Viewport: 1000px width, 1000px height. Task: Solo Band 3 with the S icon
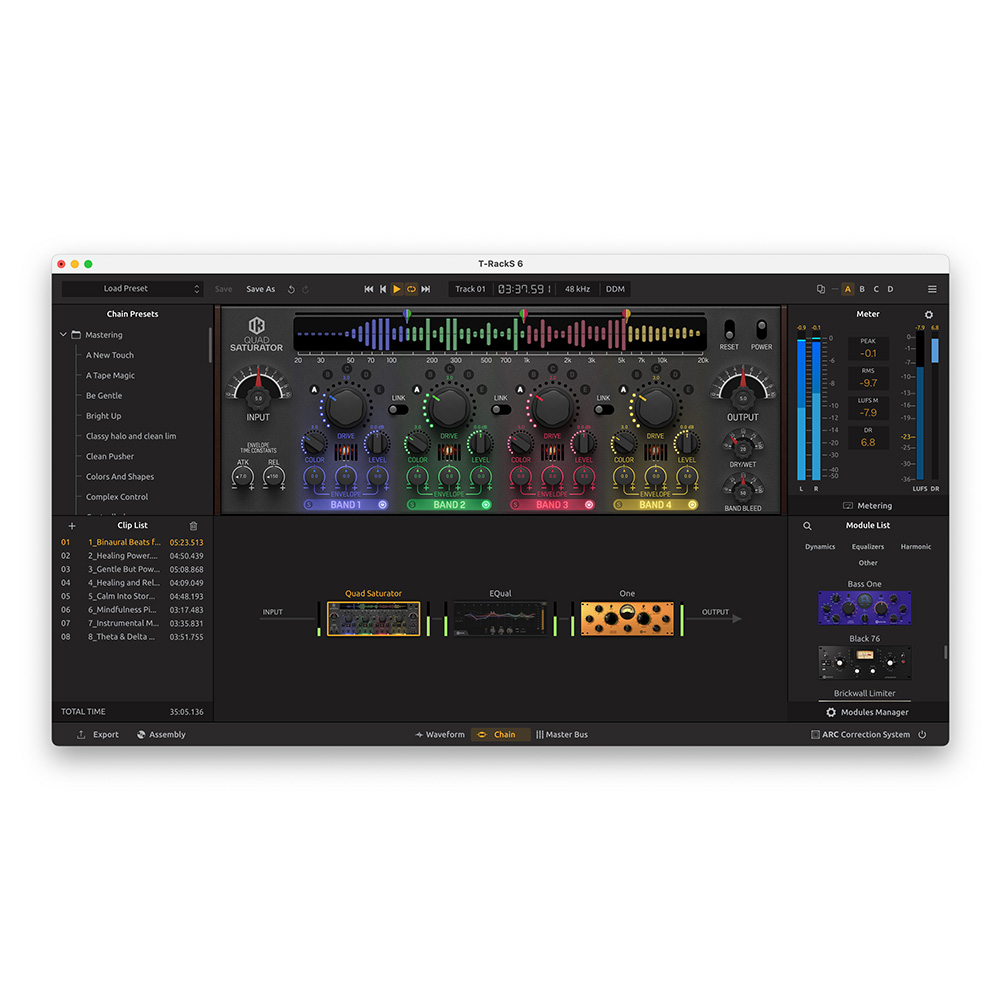point(515,505)
